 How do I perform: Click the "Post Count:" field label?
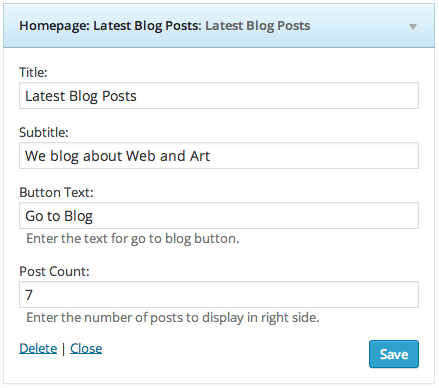pyautogui.click(x=54, y=271)
